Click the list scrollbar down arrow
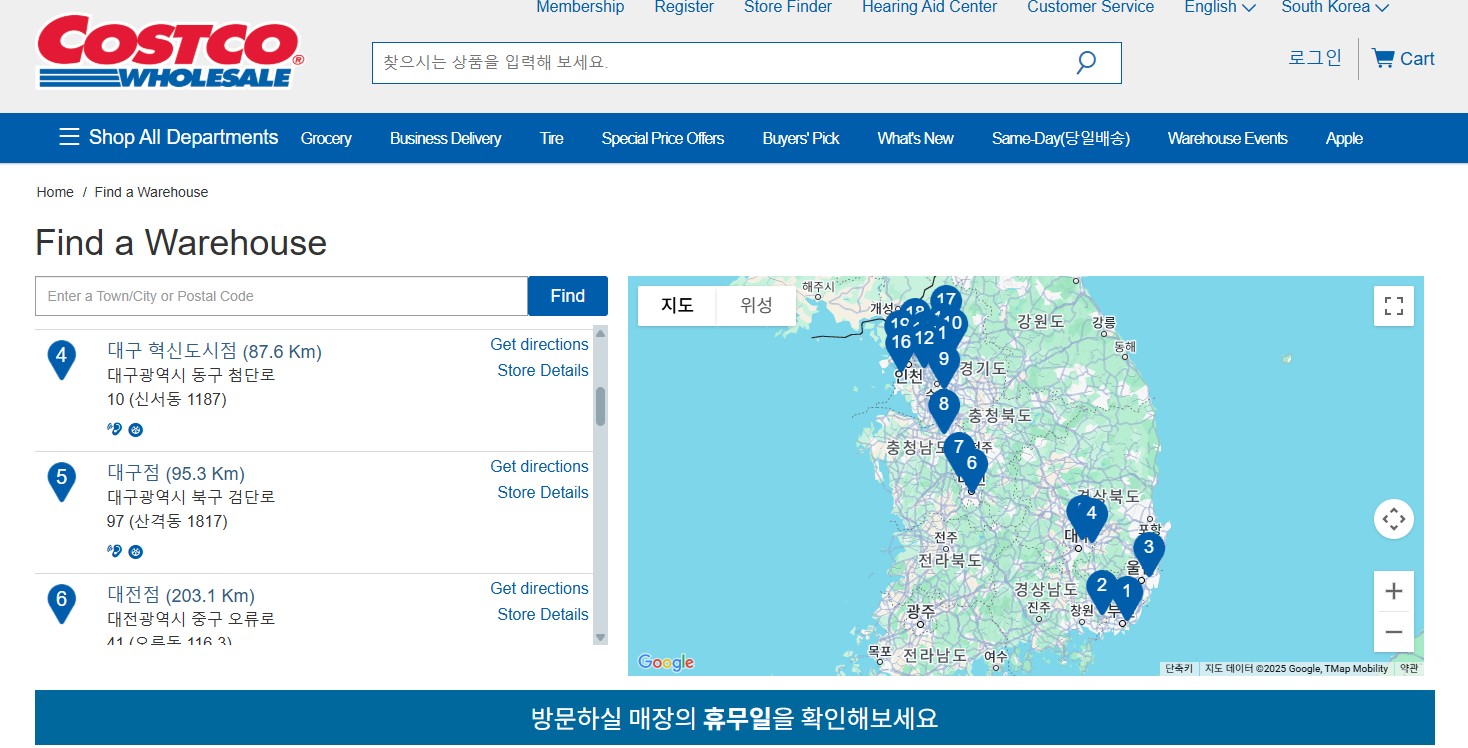 pyautogui.click(x=601, y=637)
